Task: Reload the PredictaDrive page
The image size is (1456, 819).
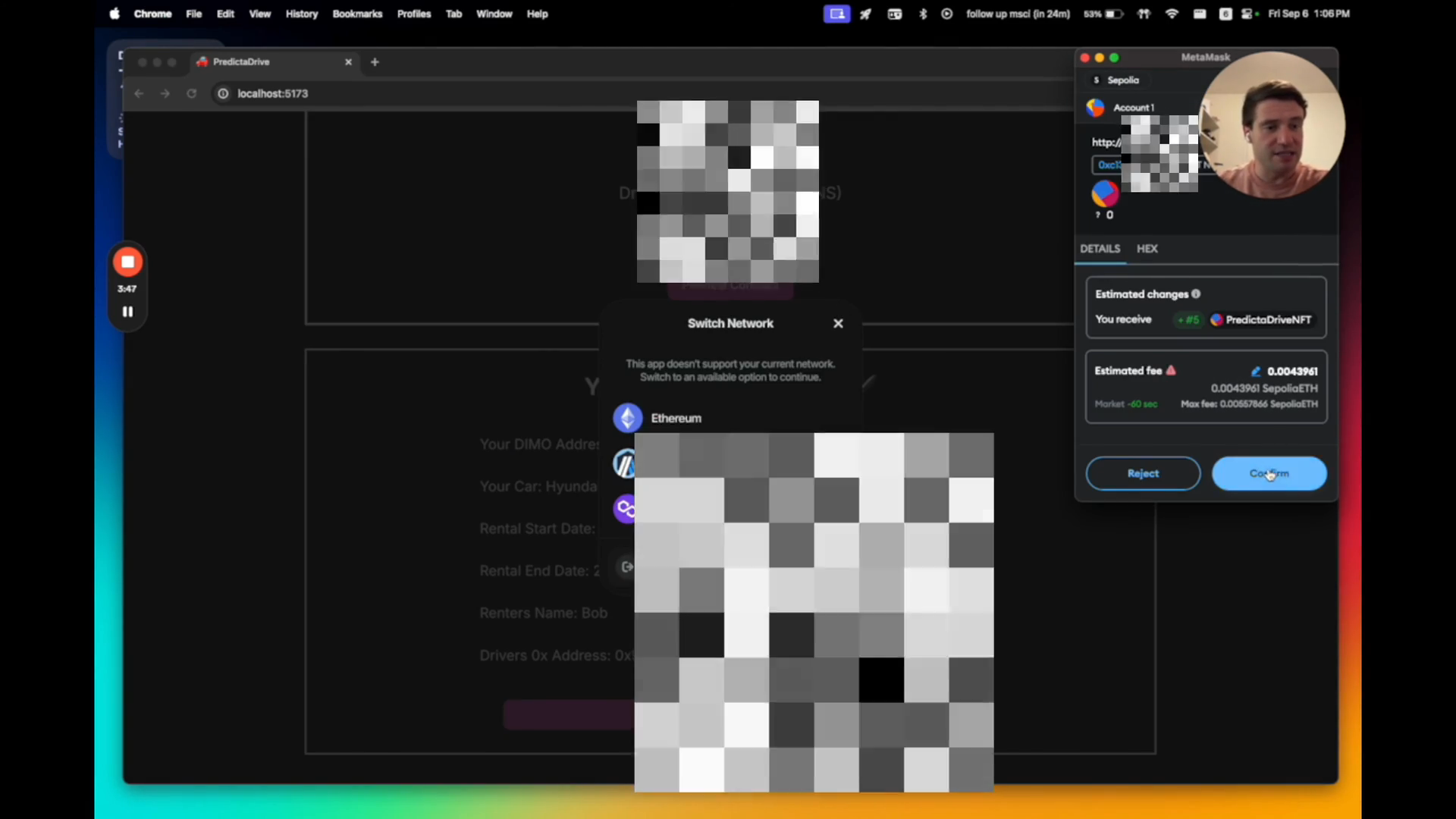Action: [192, 94]
